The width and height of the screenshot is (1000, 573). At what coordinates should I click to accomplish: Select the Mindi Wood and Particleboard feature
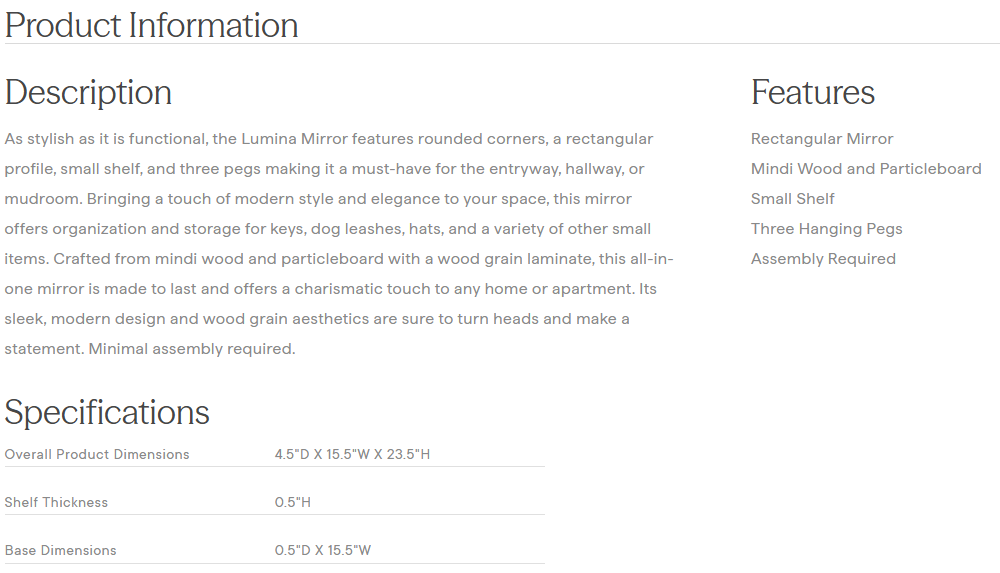[865, 169]
